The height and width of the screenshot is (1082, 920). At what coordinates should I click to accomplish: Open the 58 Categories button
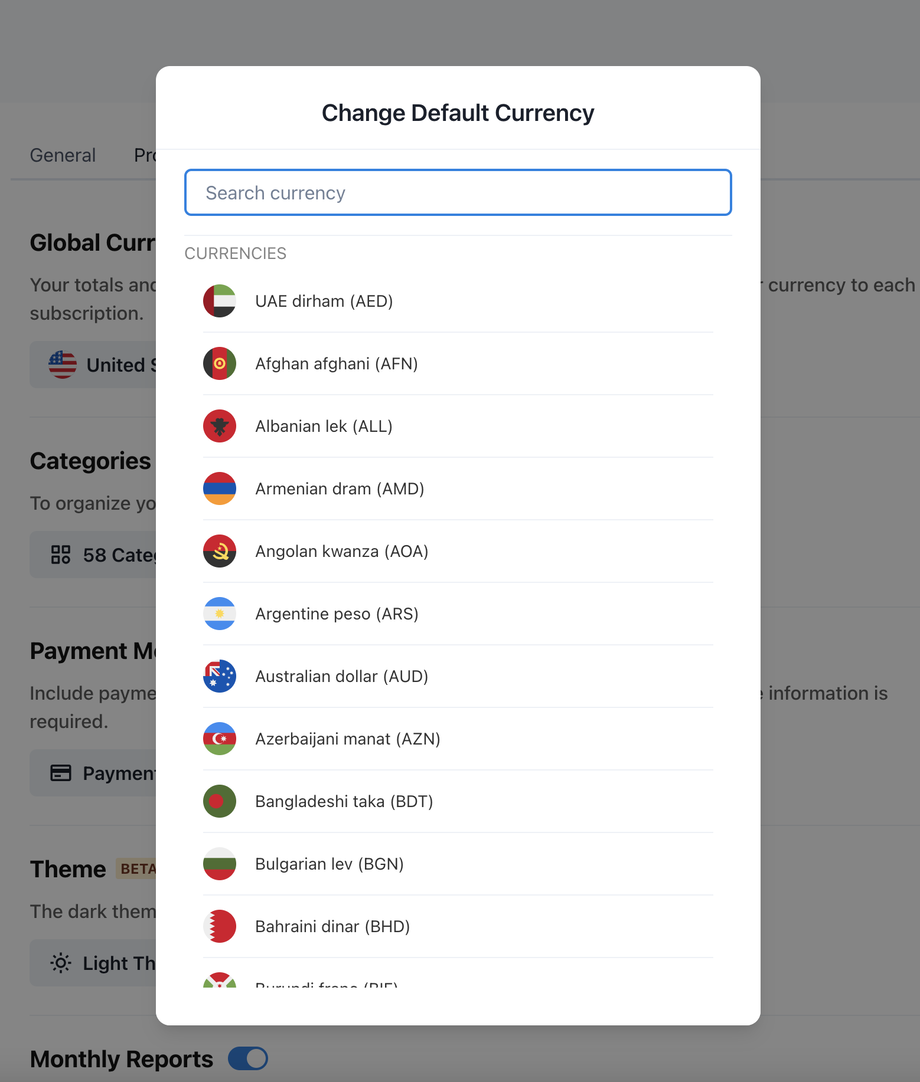tap(95, 555)
